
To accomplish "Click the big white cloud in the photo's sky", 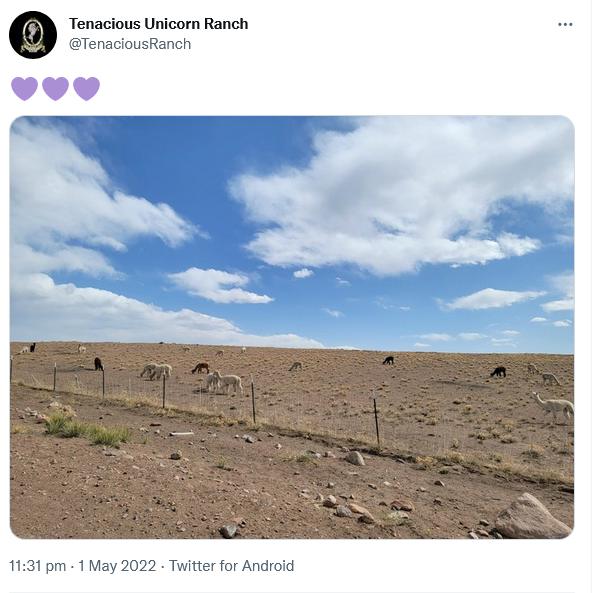I will pyautogui.click(x=402, y=197).
